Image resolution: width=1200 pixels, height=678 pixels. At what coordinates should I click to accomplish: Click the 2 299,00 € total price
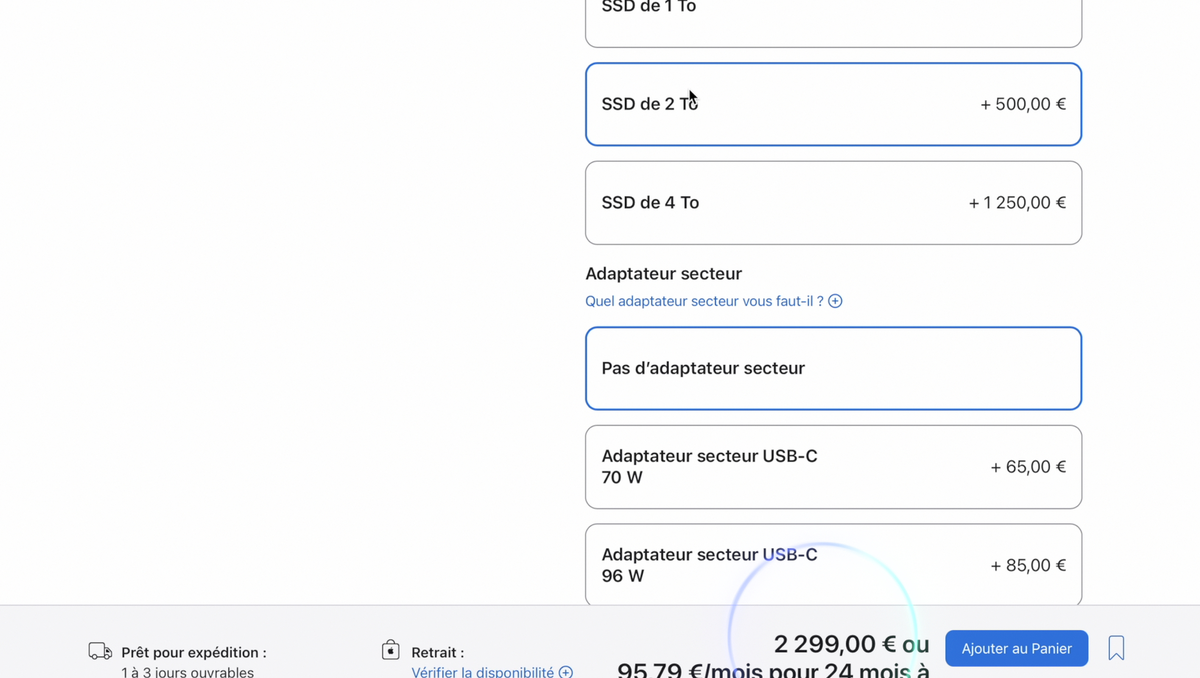click(x=837, y=644)
